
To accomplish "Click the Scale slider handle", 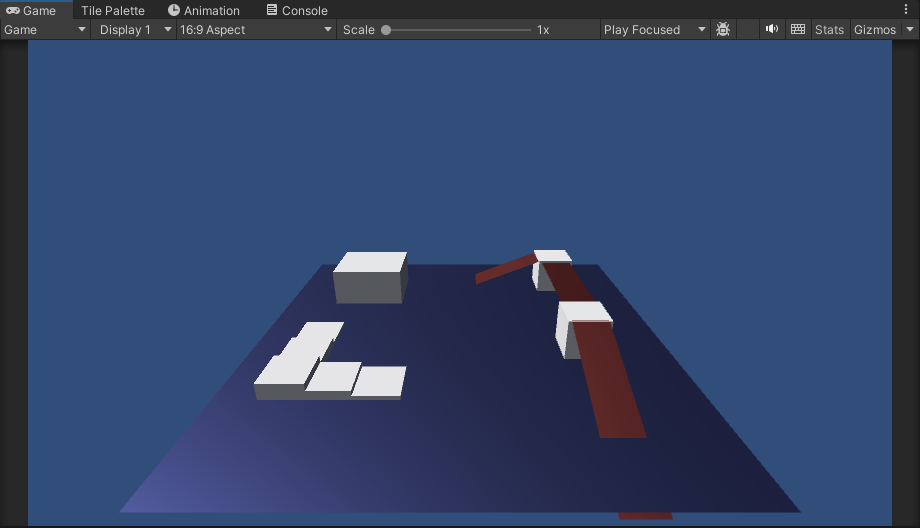I will coord(386,30).
